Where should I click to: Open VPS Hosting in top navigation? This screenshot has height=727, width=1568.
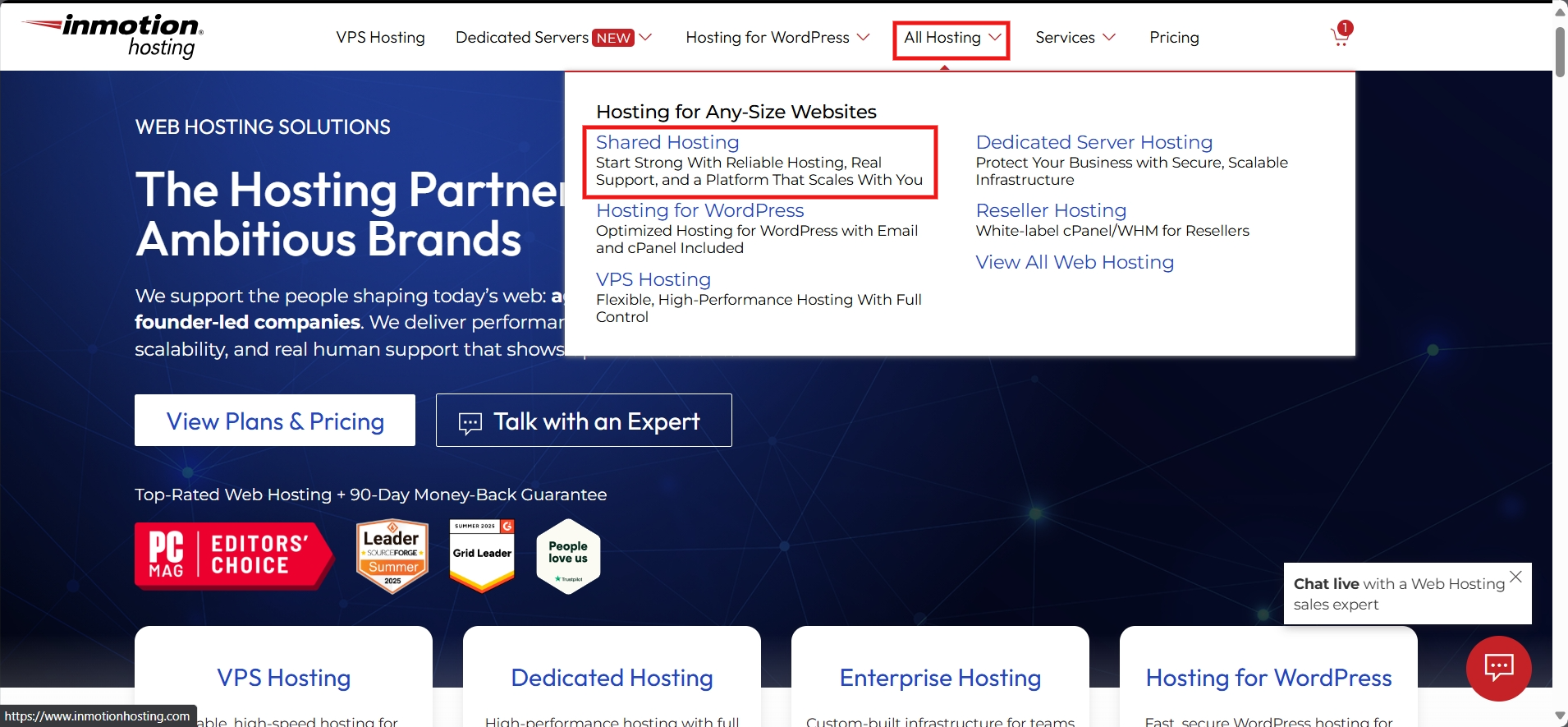[x=380, y=37]
